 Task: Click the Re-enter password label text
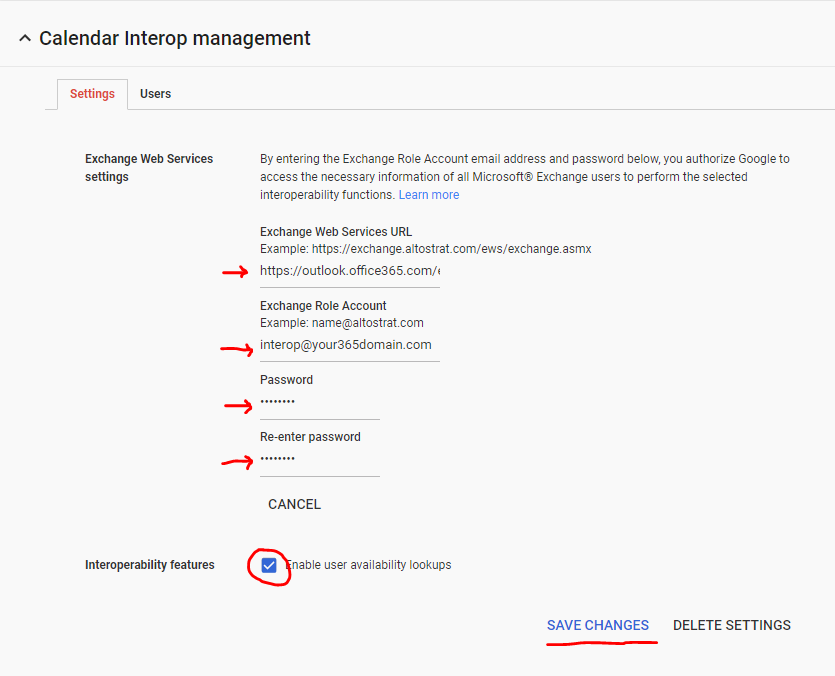[310, 437]
